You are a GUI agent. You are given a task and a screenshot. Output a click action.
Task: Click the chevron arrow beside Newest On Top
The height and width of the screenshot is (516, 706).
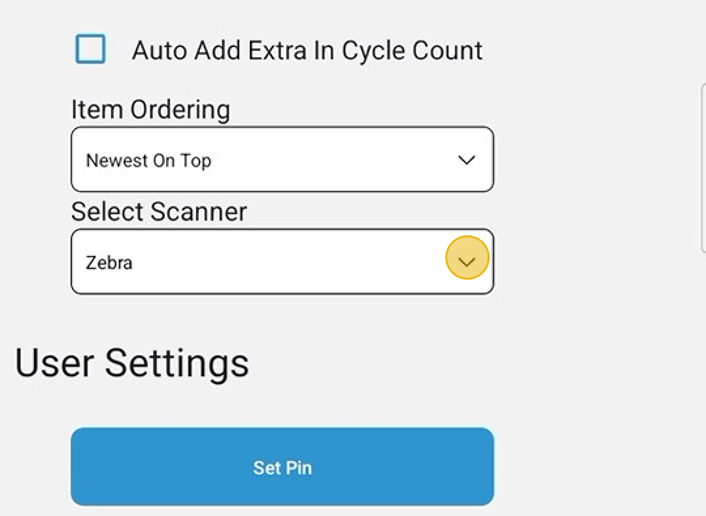466,160
